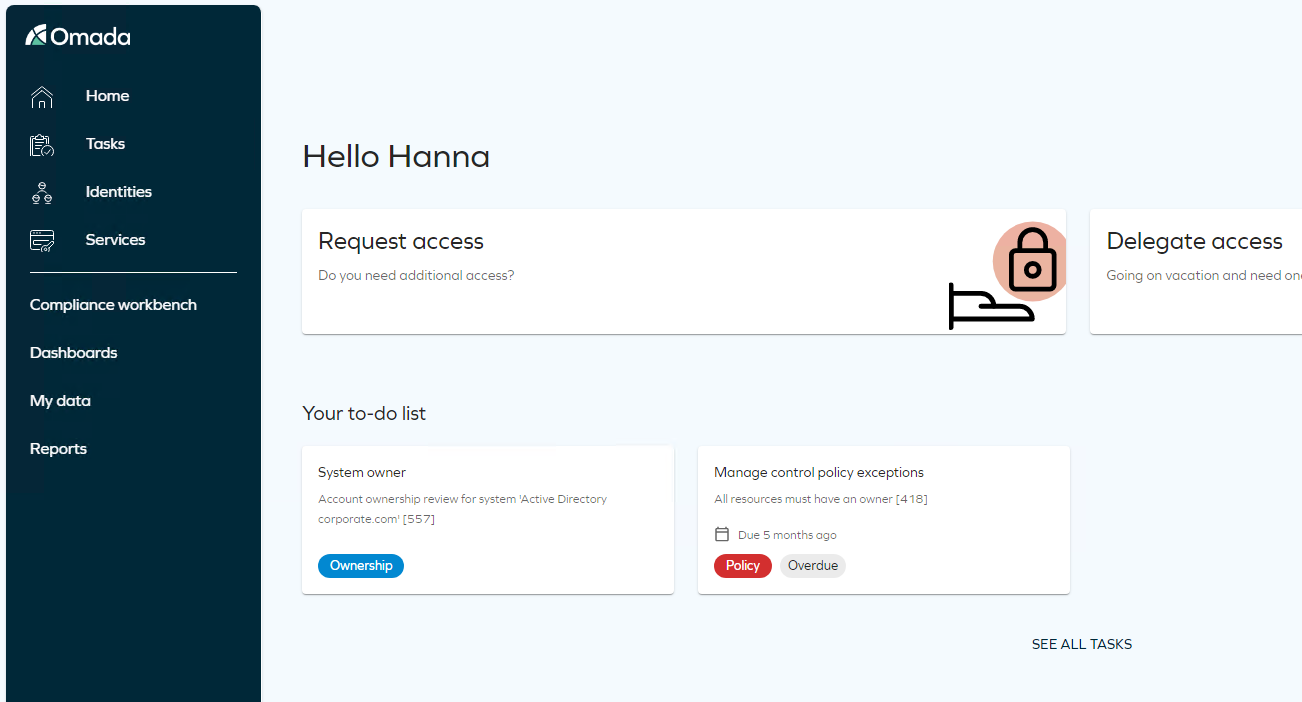1302x702 pixels.
Task: Open the Reports section
Action: [58, 449]
